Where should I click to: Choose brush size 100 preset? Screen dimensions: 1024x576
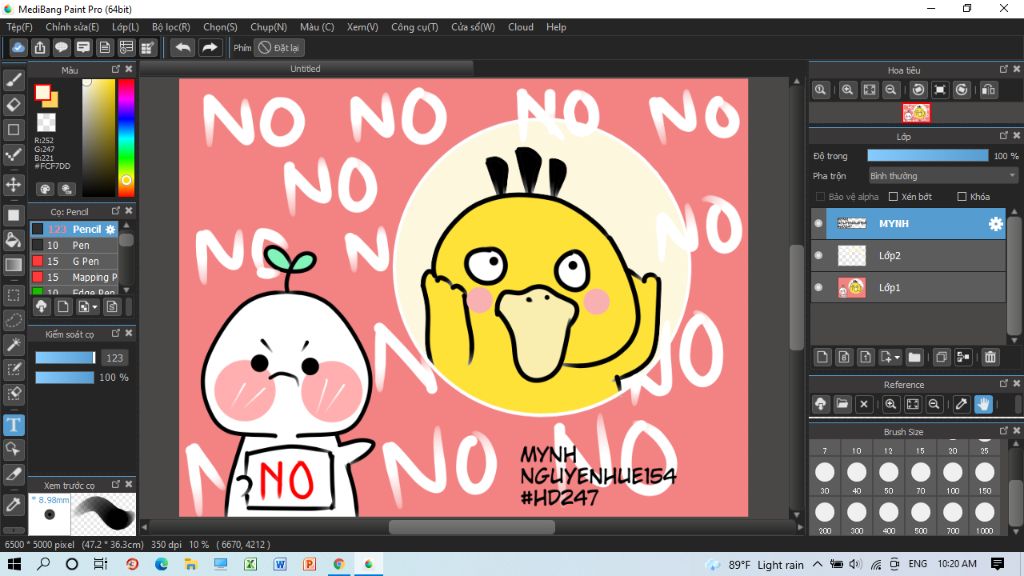(x=953, y=477)
